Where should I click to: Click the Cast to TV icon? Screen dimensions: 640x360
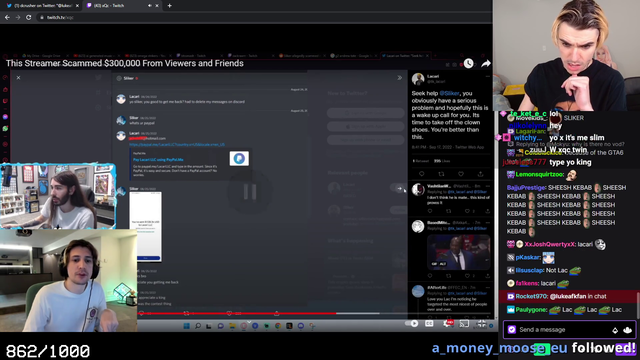(x=464, y=324)
